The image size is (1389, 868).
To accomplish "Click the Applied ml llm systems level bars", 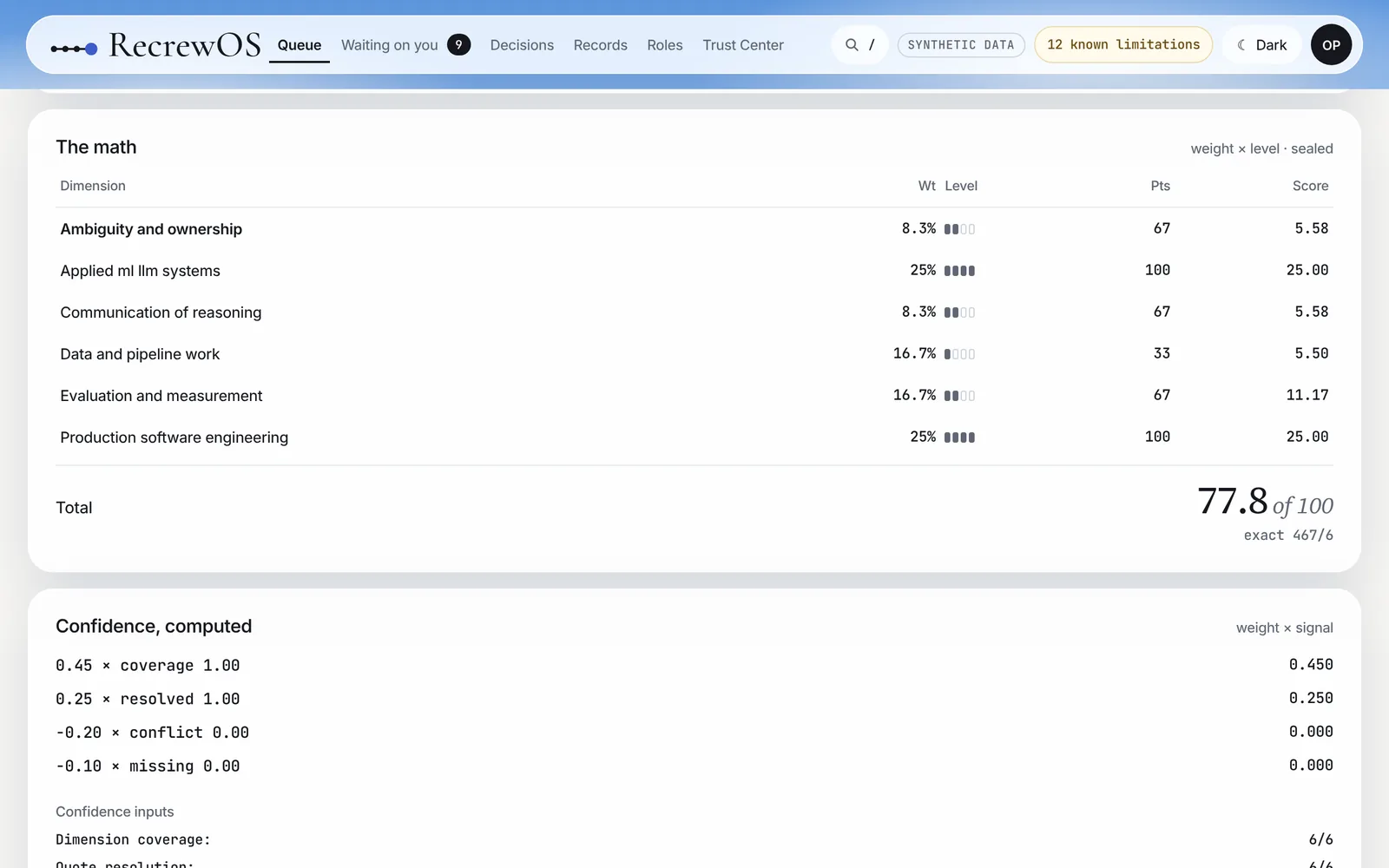I will (959, 271).
